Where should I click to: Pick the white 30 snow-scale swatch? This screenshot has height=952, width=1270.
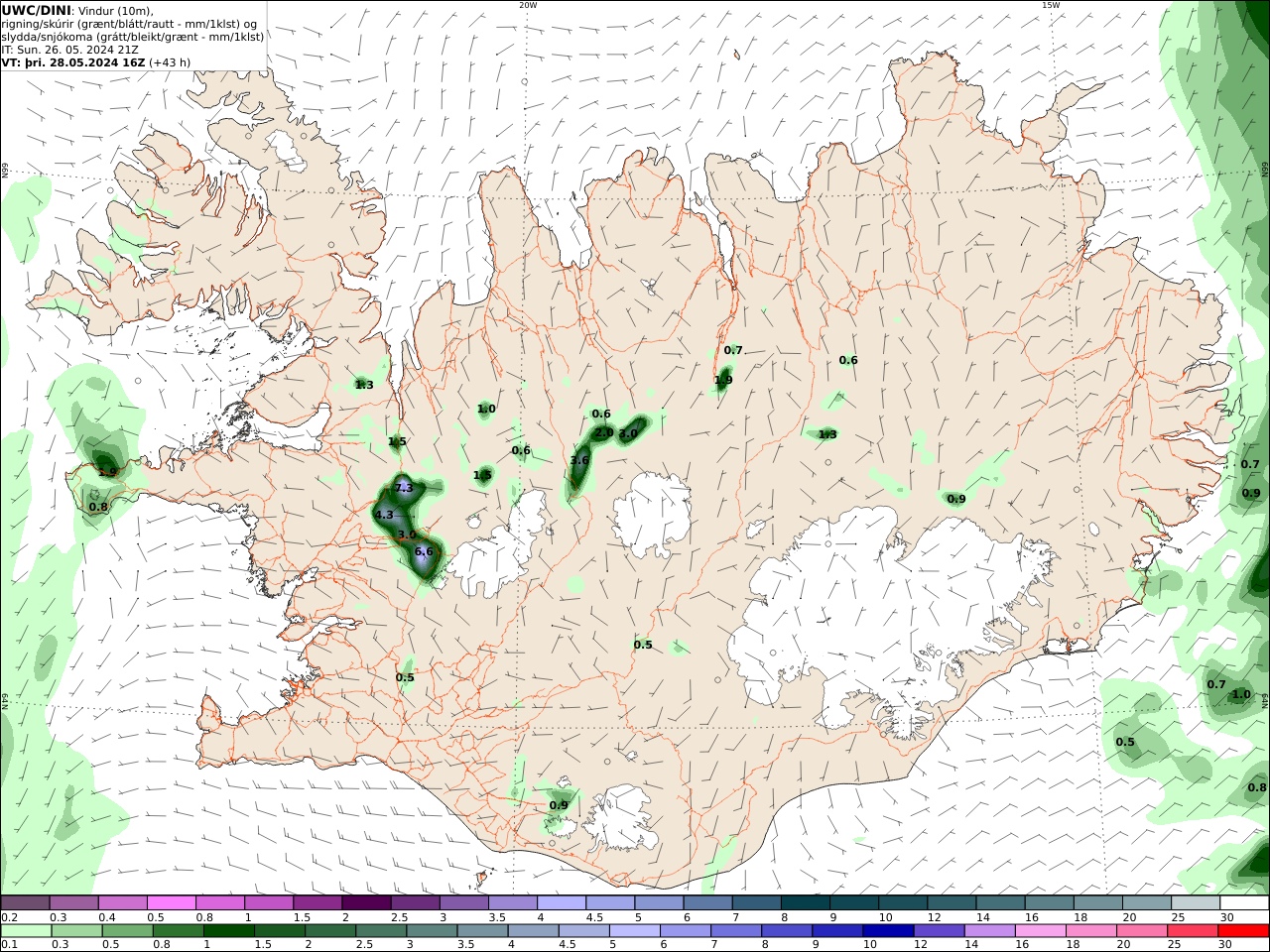1244,903
